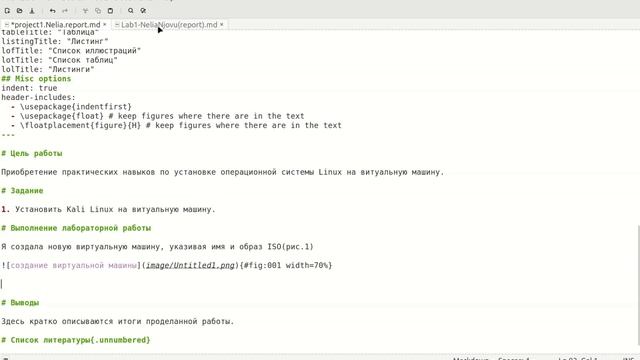Click the line 'Здесь кратко описываются итоги'
The width and height of the screenshot is (640, 360).
click(118, 322)
